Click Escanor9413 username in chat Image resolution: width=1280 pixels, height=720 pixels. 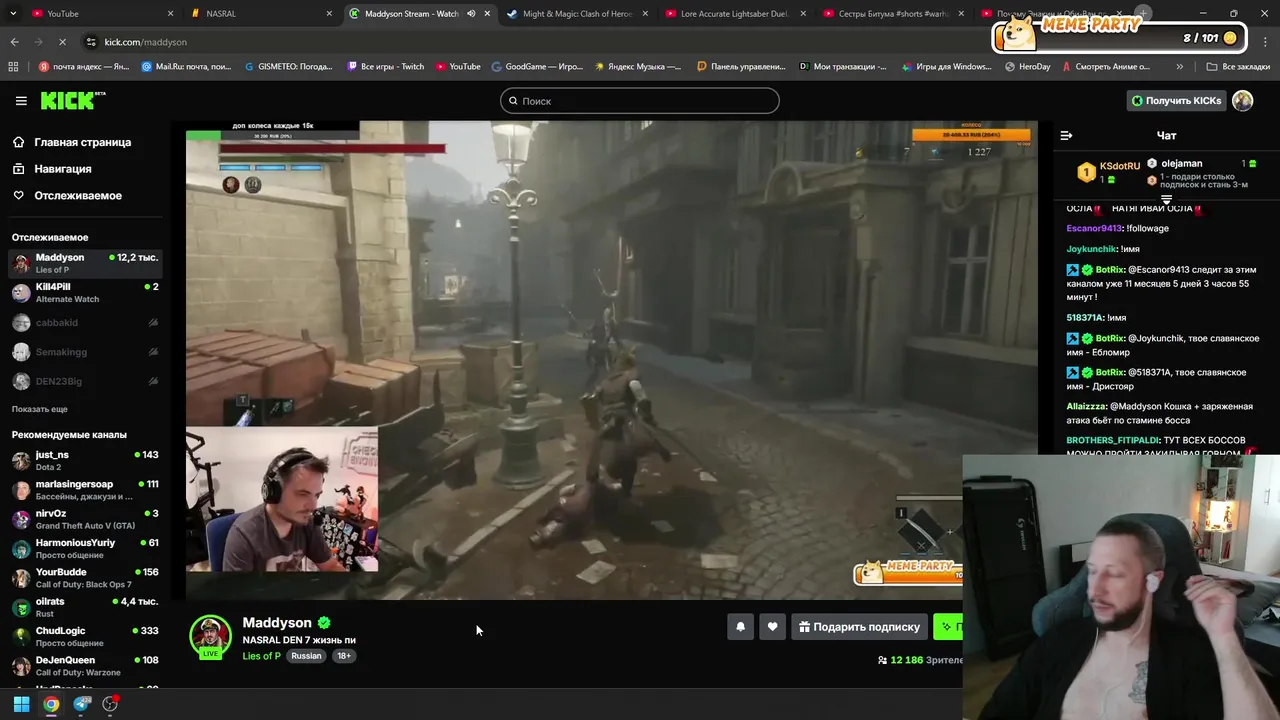[x=1094, y=228]
